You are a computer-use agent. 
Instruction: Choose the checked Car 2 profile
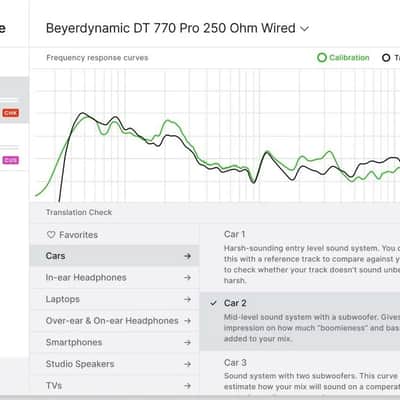[x=300, y=321]
